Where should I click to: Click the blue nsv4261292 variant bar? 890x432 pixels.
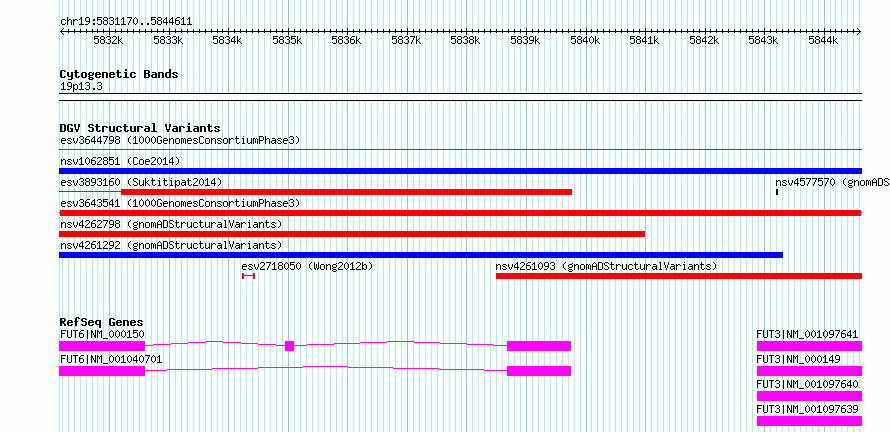pos(421,255)
